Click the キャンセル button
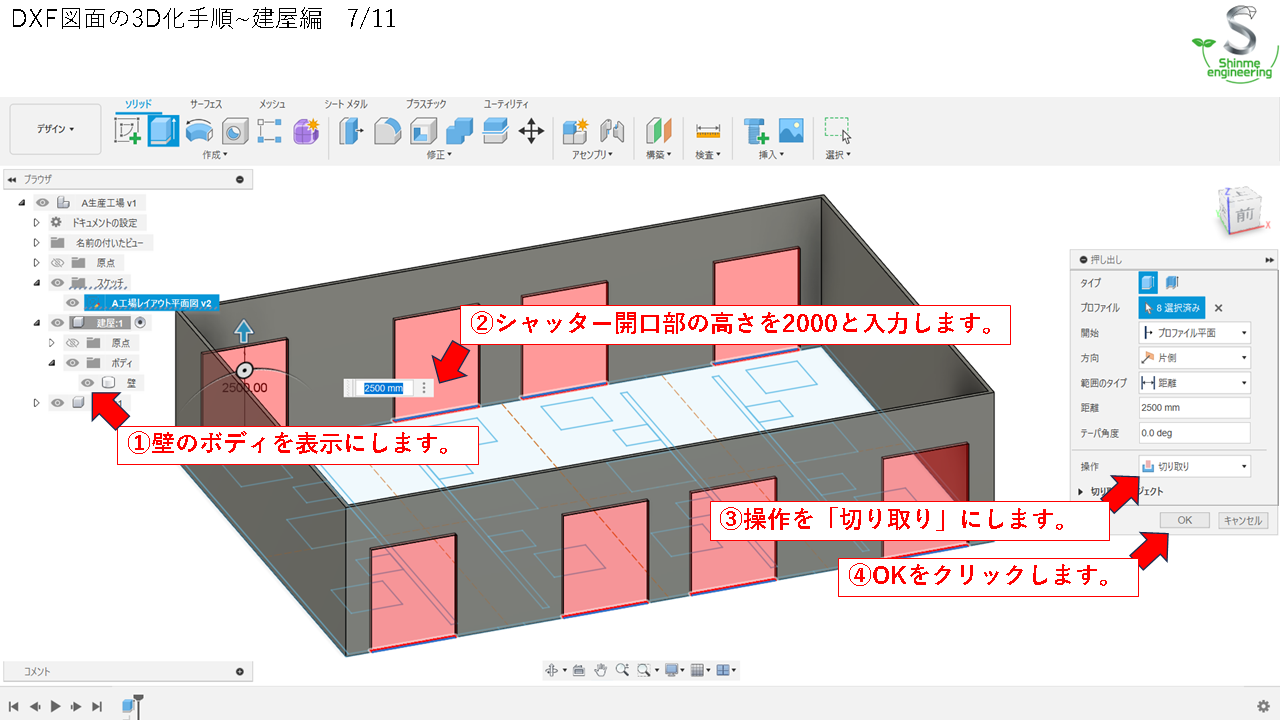1280x720 pixels. [1243, 519]
